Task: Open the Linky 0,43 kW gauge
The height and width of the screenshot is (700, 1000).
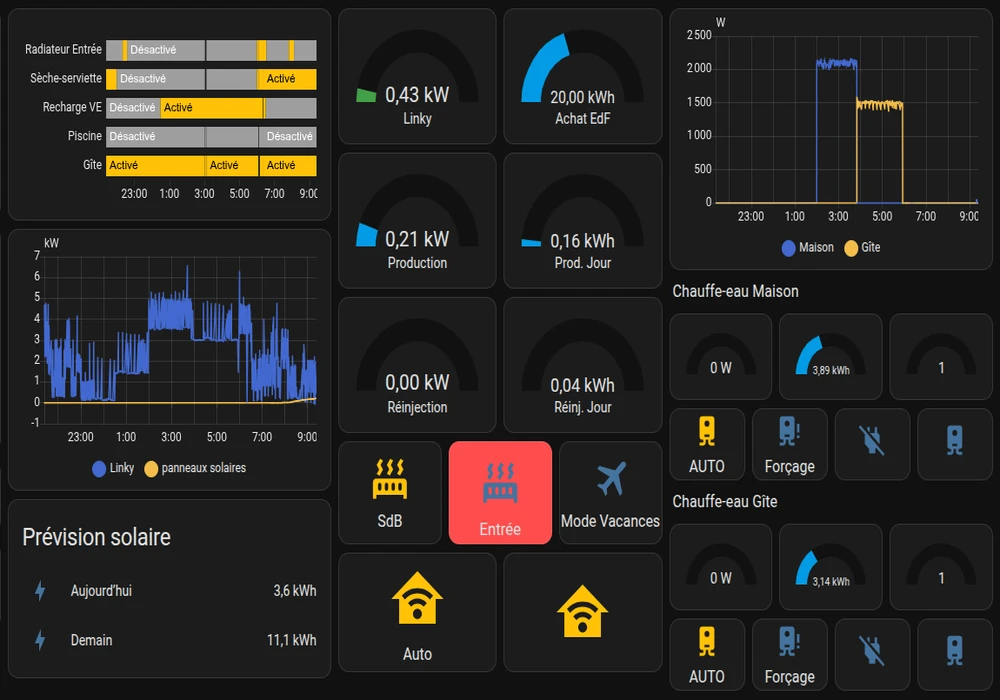Action: coord(417,77)
